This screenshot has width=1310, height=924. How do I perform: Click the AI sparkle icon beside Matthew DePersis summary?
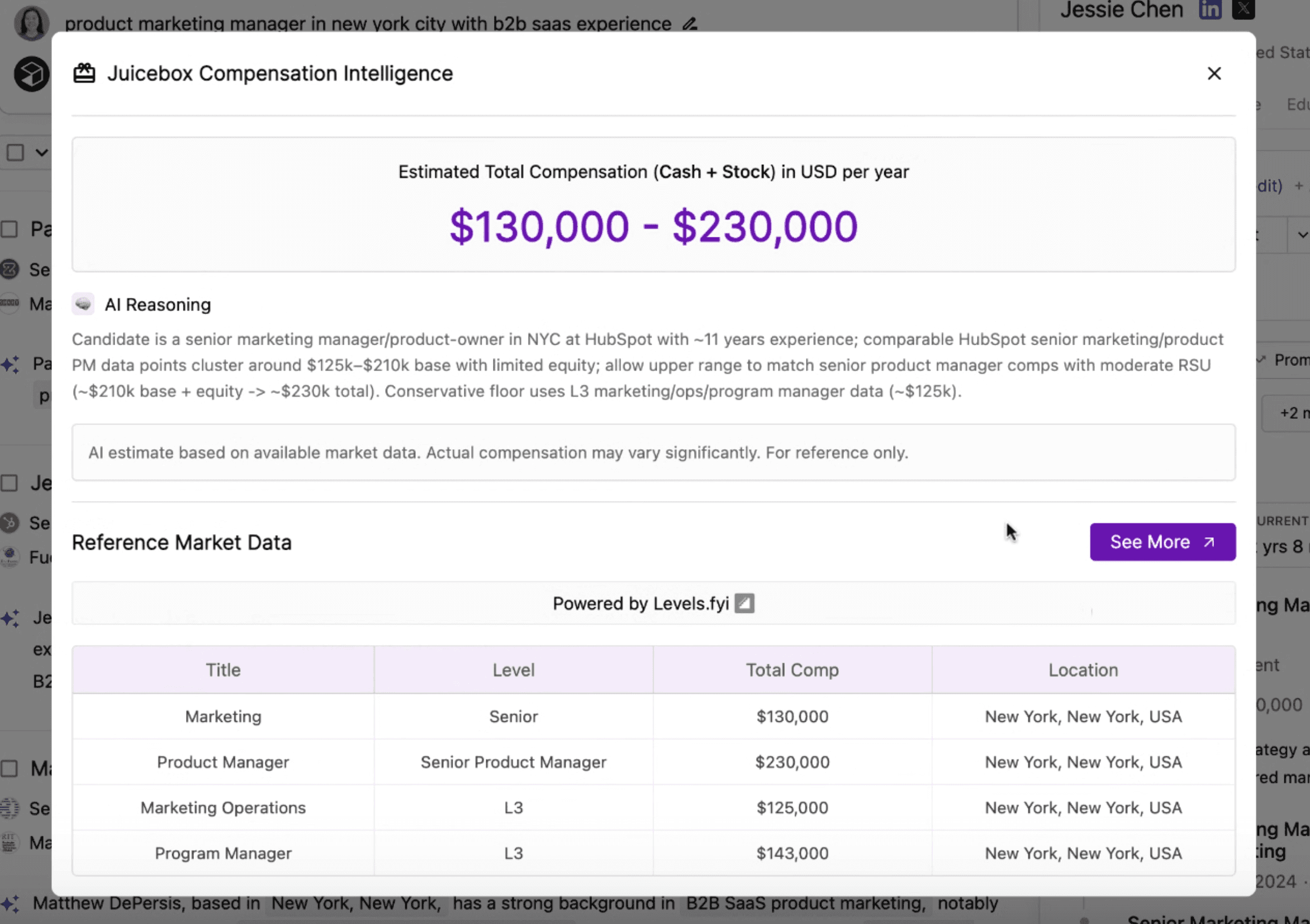[10, 903]
